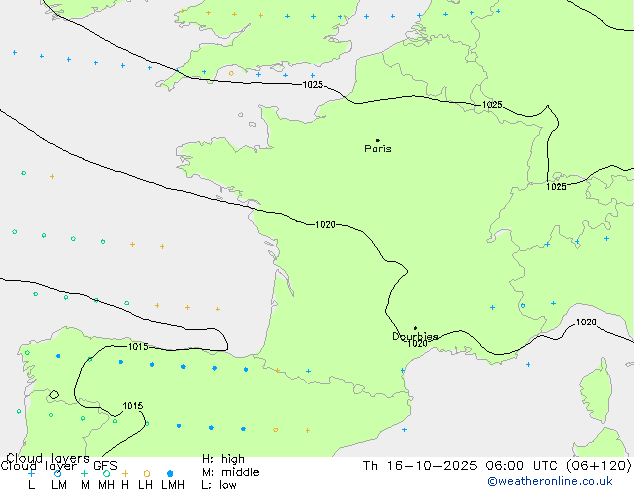Click the LMH filled blue dot legend icon
The height and width of the screenshot is (490, 634).
tap(170, 473)
